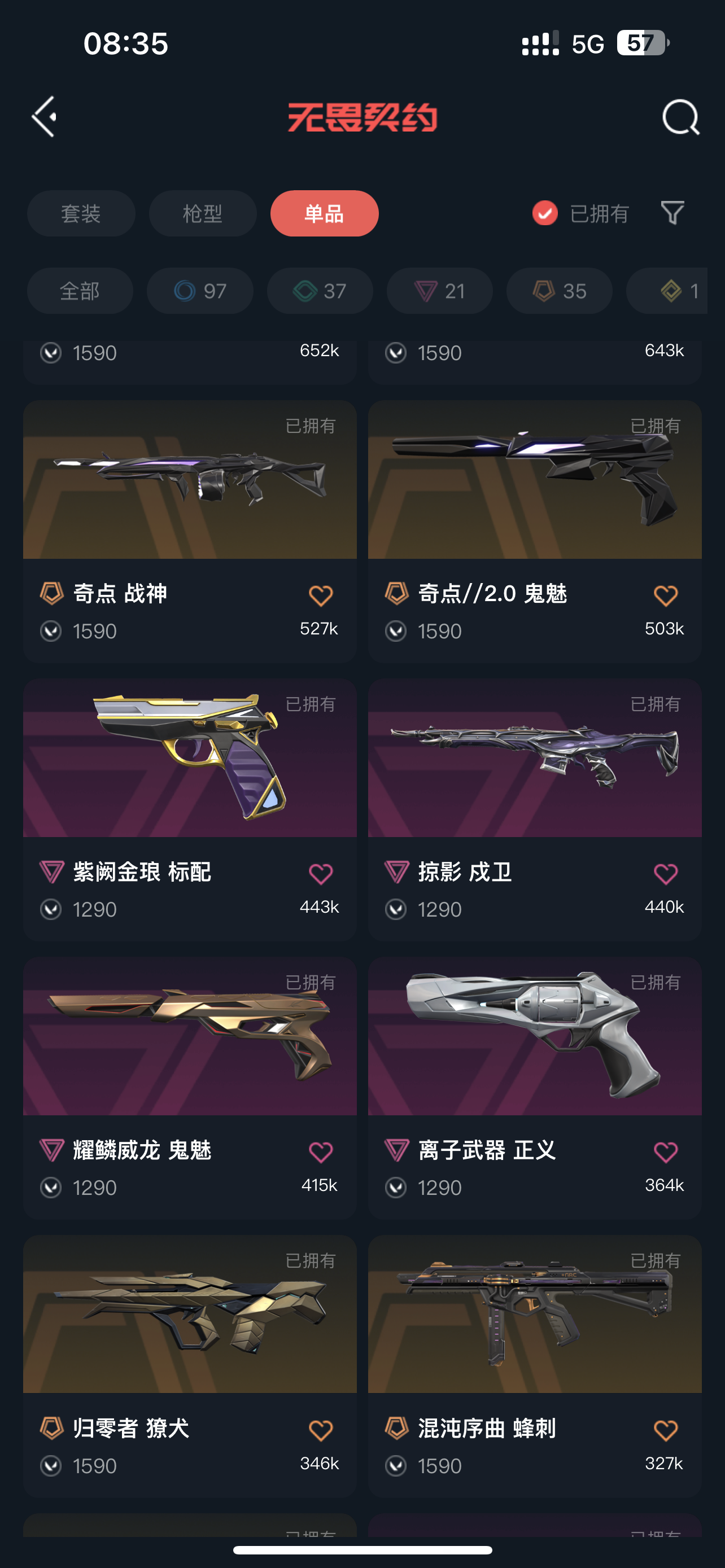Favorite the 混沌序曲 蜂刺 heart icon
Image resolution: width=725 pixels, height=1568 pixels.
665,1430
